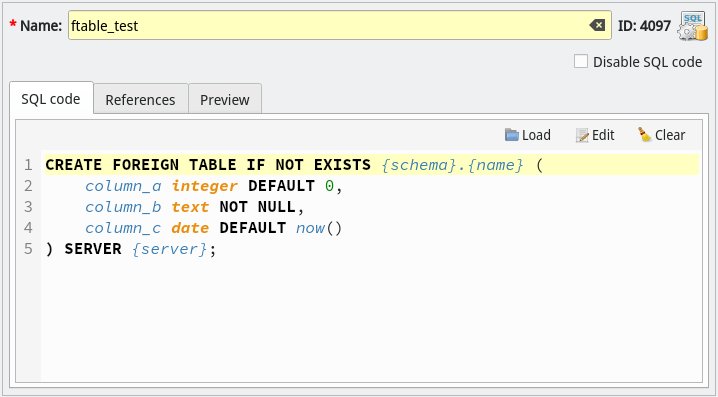This screenshot has height=397, width=718.
Task: Click the NOT NULL keyword on line 3
Action: [x=257, y=207]
